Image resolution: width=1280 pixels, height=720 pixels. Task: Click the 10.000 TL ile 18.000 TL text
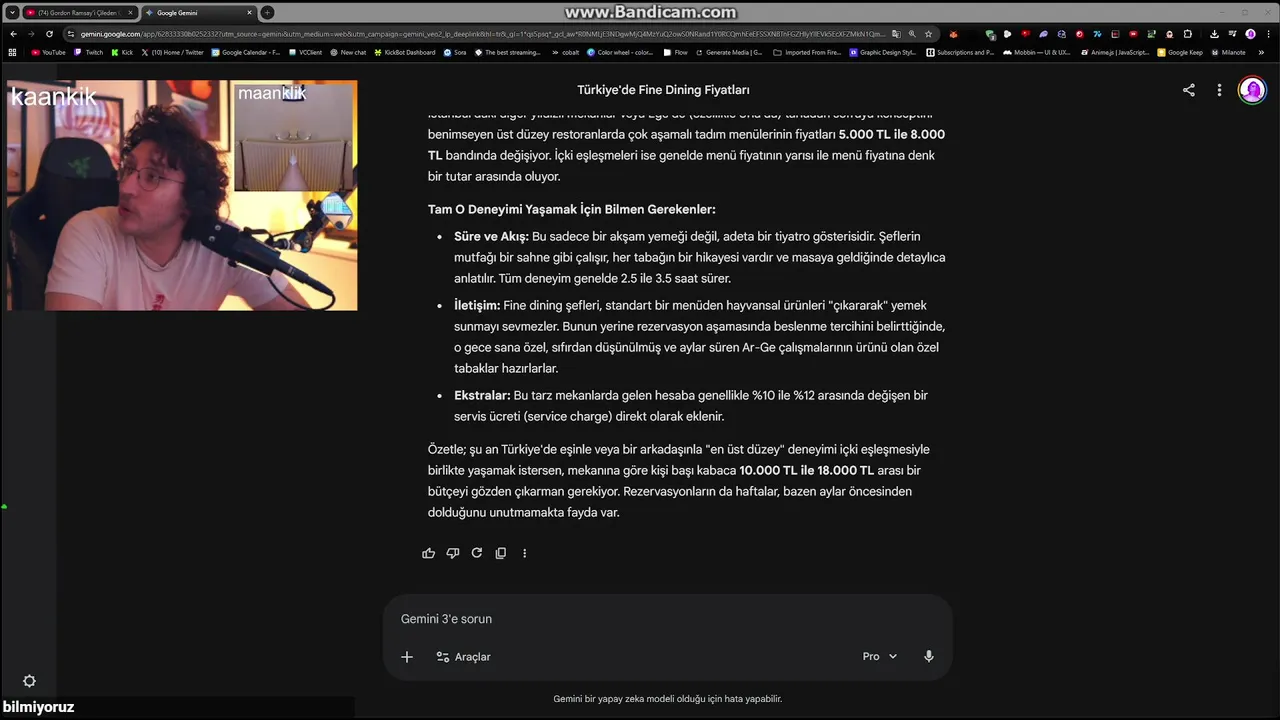(x=806, y=471)
